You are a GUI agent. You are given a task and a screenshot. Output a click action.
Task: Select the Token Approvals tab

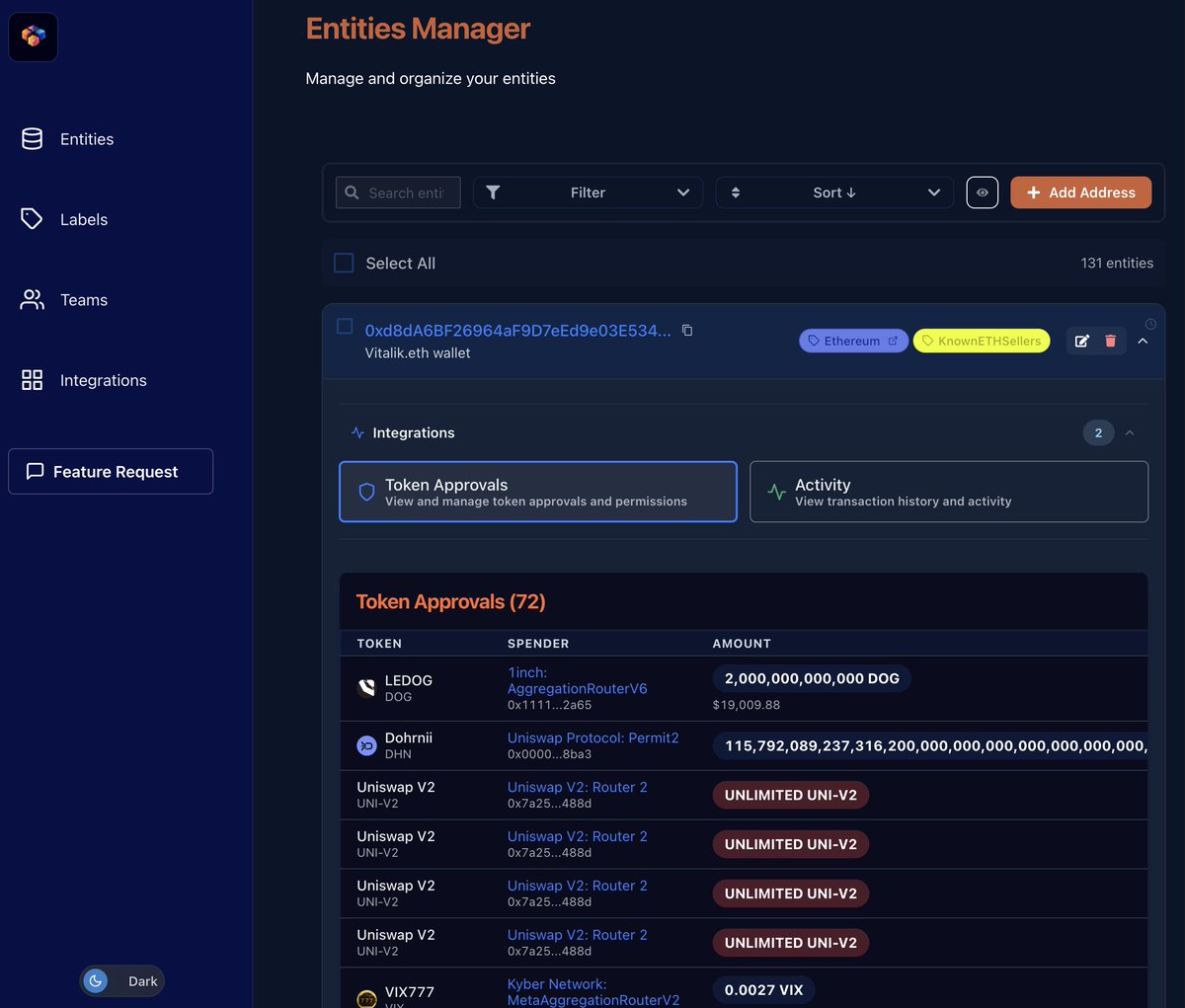537,491
